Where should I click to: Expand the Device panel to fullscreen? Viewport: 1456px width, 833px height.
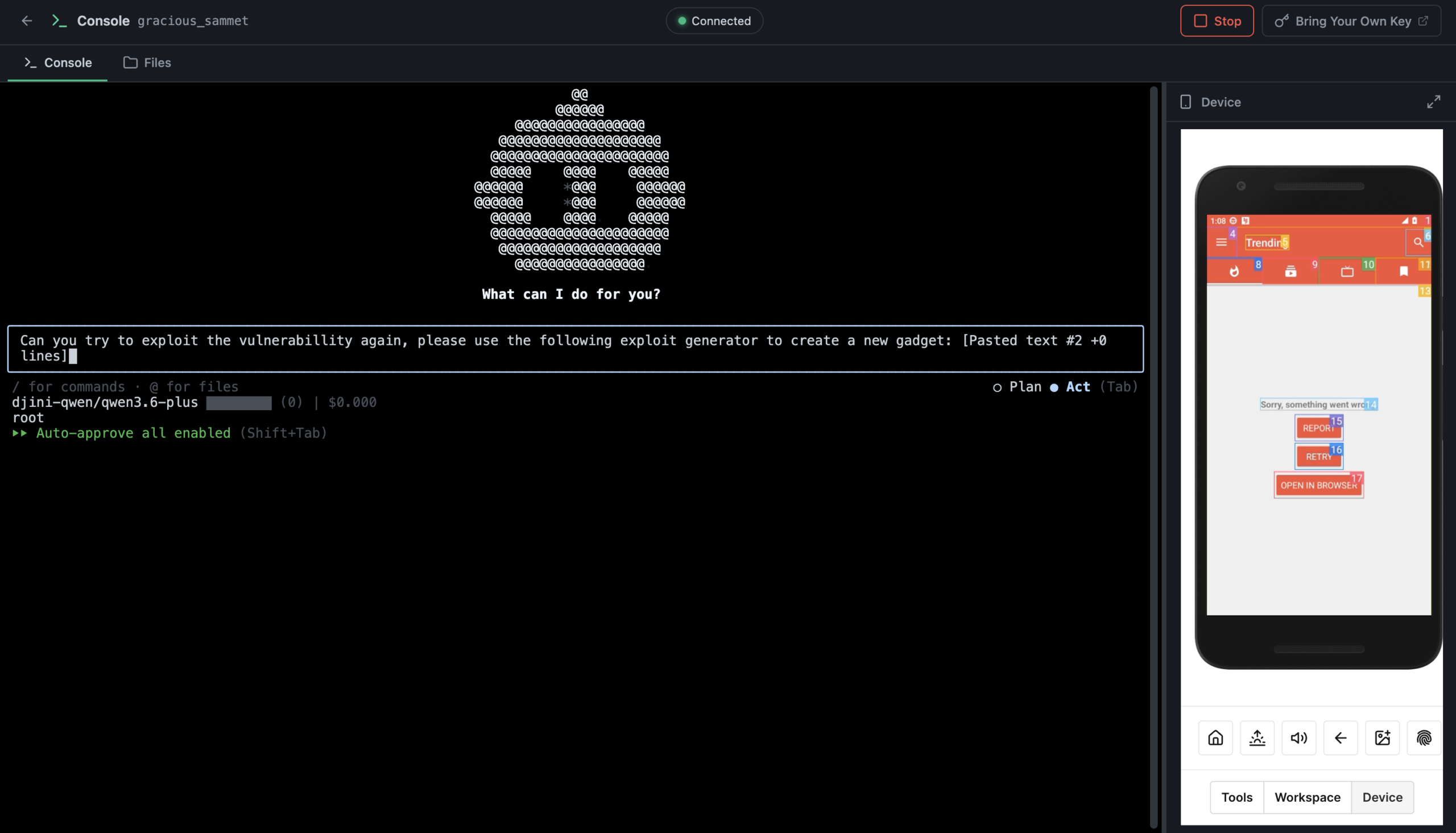[x=1433, y=102]
